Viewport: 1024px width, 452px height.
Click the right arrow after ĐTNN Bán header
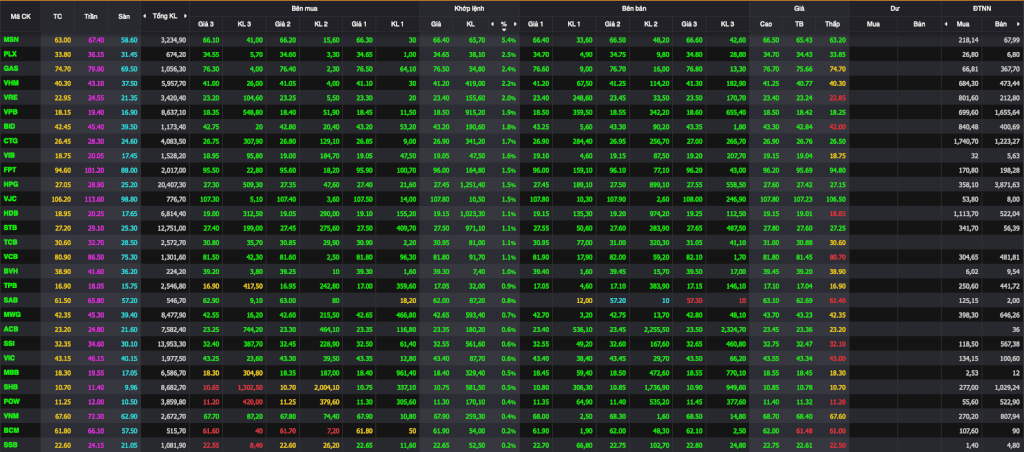coord(1019,24)
